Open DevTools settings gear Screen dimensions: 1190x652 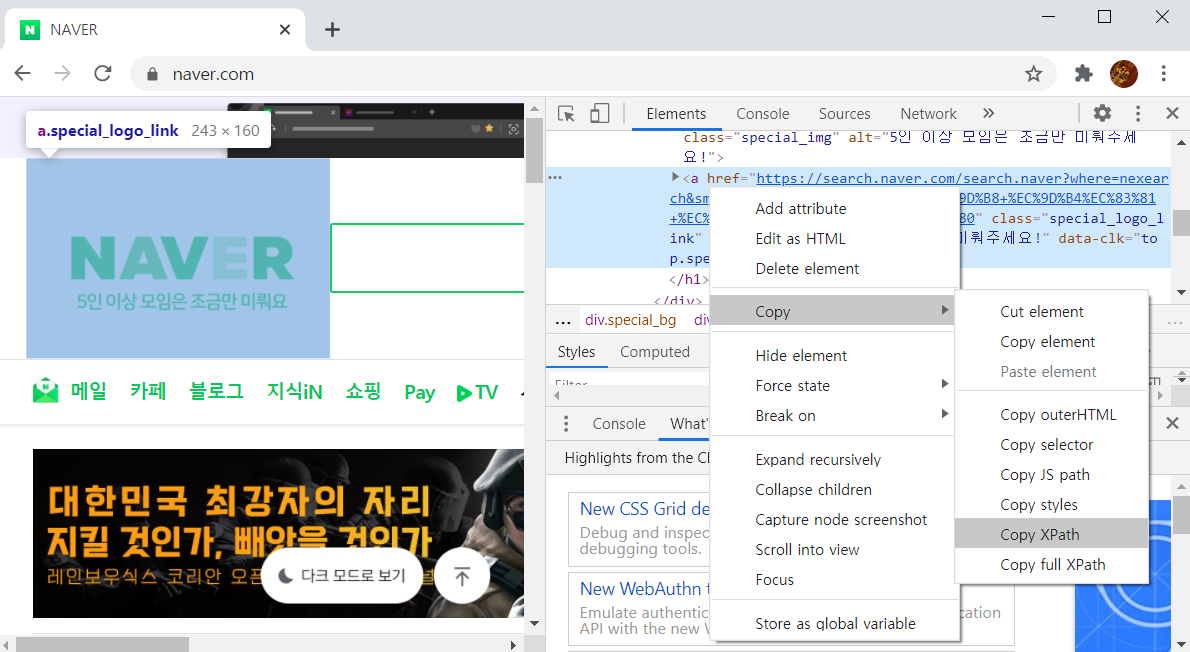tap(1102, 114)
